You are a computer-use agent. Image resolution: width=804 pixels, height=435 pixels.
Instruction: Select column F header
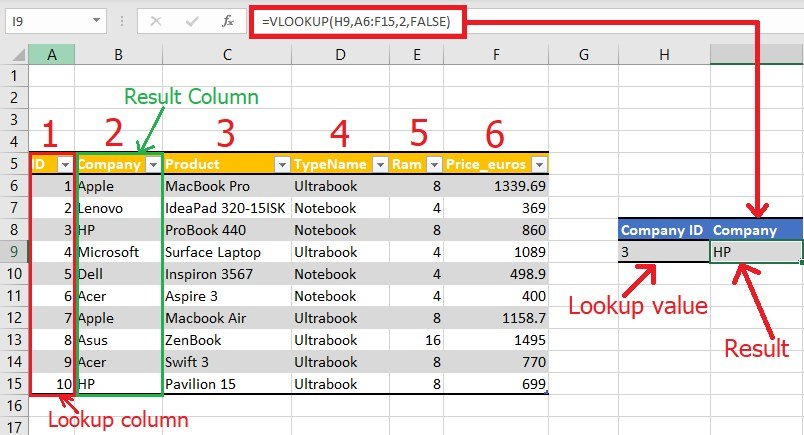496,54
